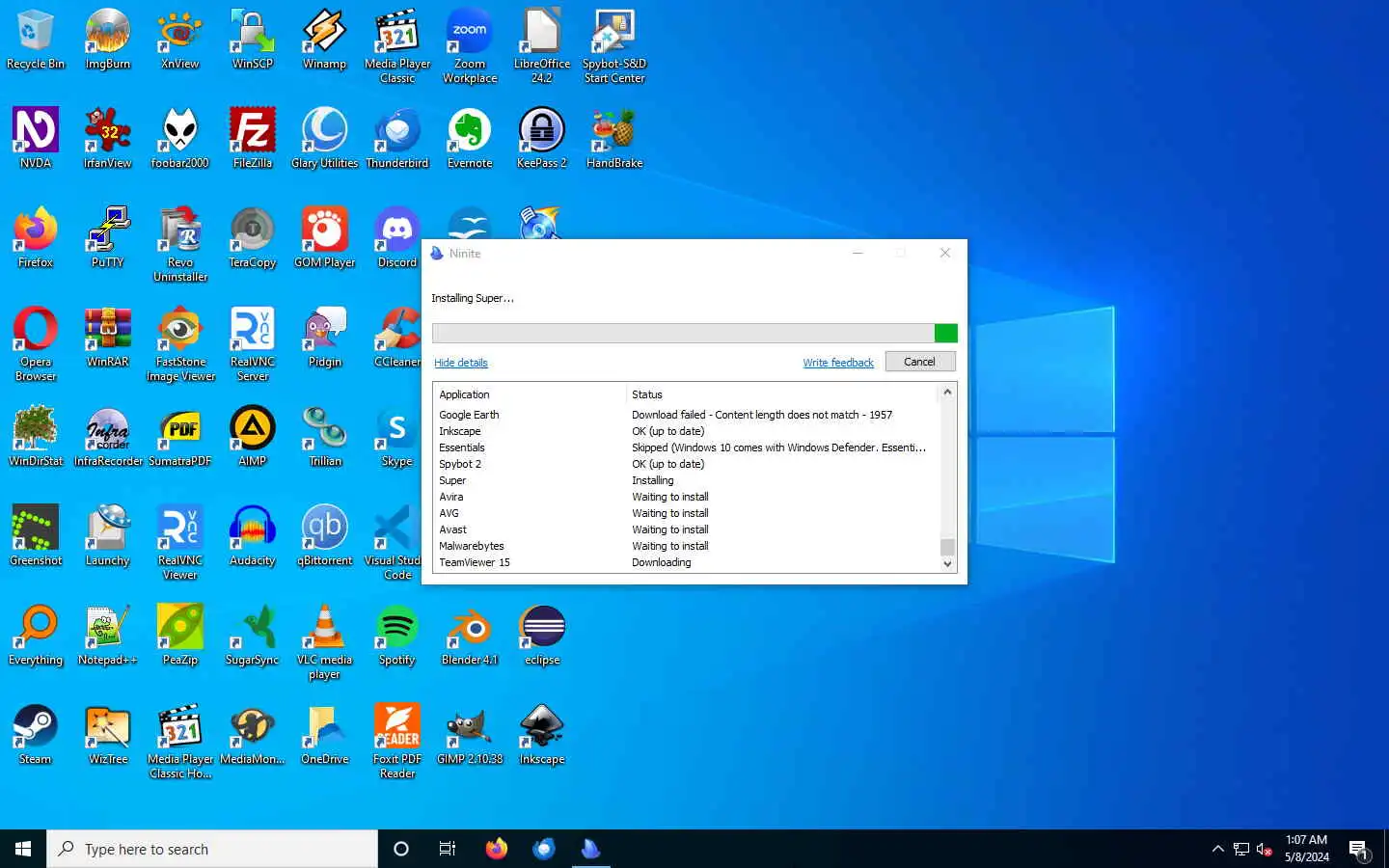Select the GIMP 2.10.38 desktop icon
1389x868 pixels.
point(470,735)
